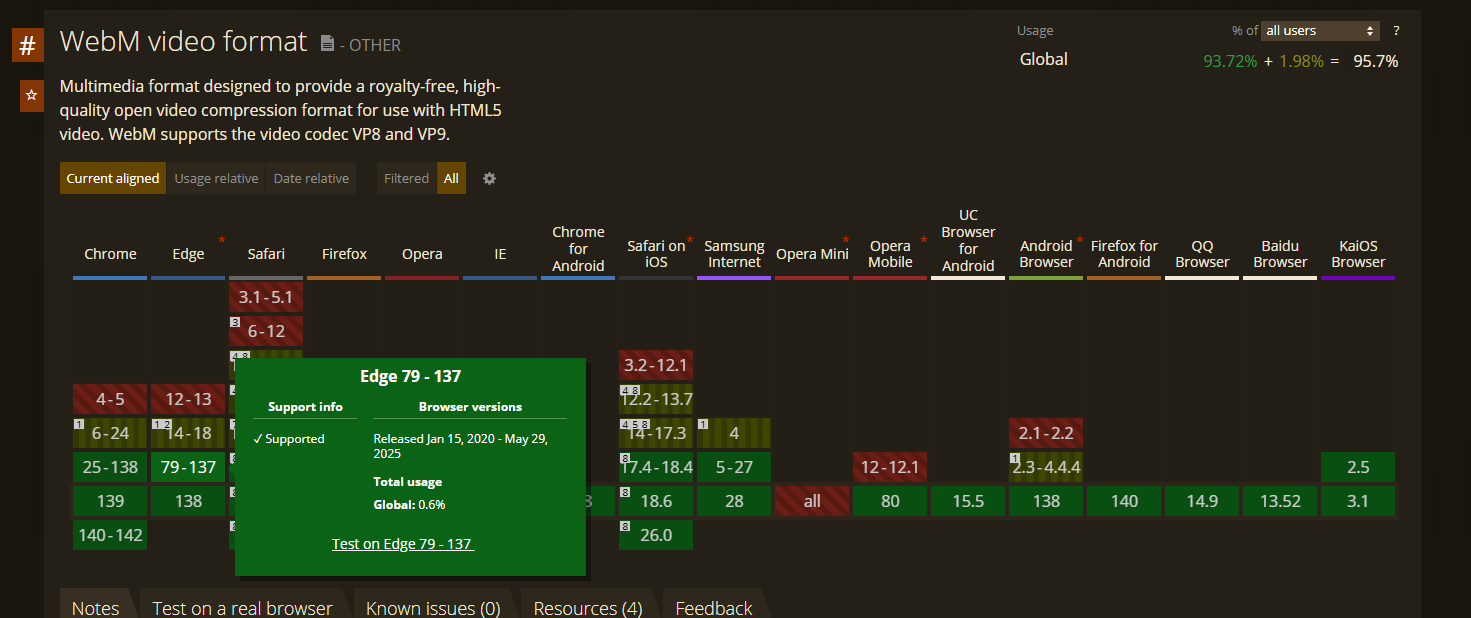Screen dimensions: 1471x618
Task: Select the Firefox for Android 140 cell
Action: (x=1124, y=501)
